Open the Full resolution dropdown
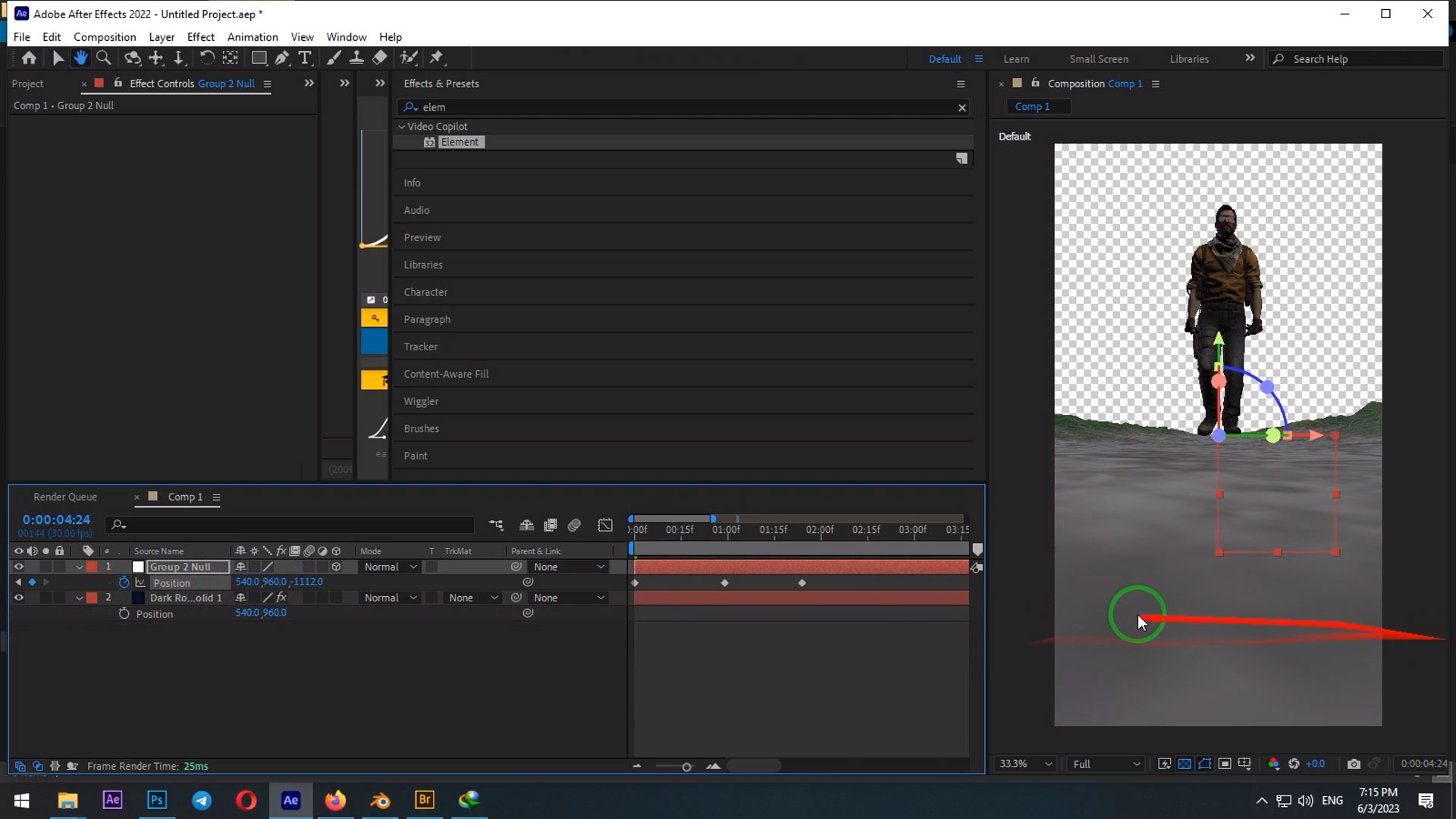The height and width of the screenshot is (819, 1456). (x=1105, y=764)
